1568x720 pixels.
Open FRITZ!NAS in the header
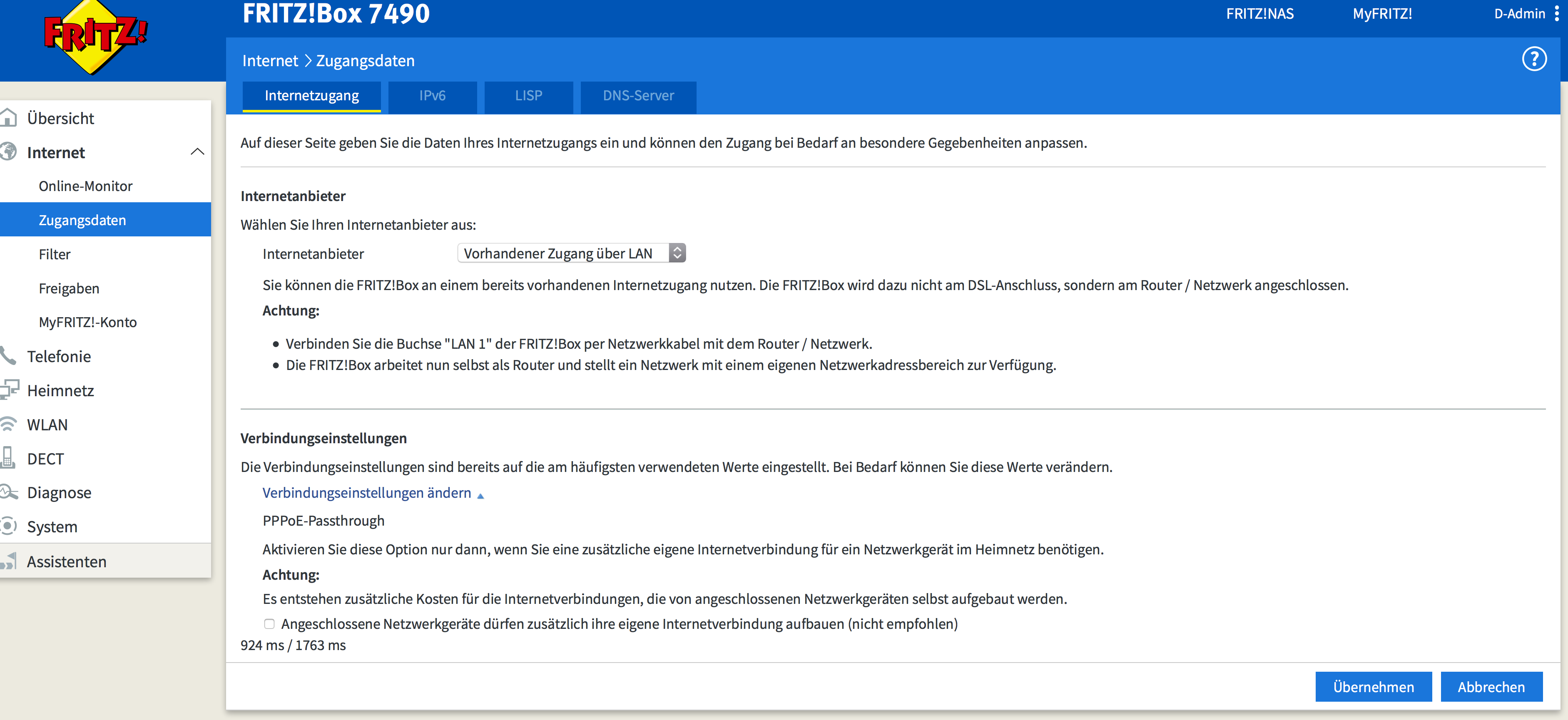point(1259,14)
